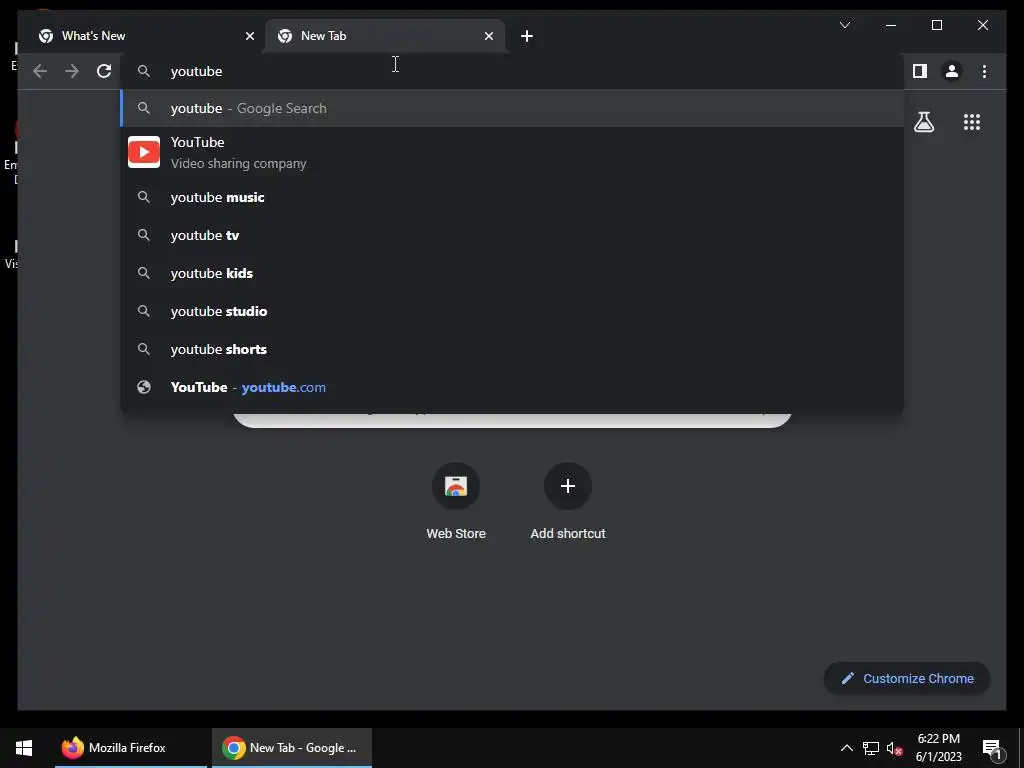This screenshot has width=1024, height=768.
Task: Click the magnifier icon in address bar
Action: [144, 71]
